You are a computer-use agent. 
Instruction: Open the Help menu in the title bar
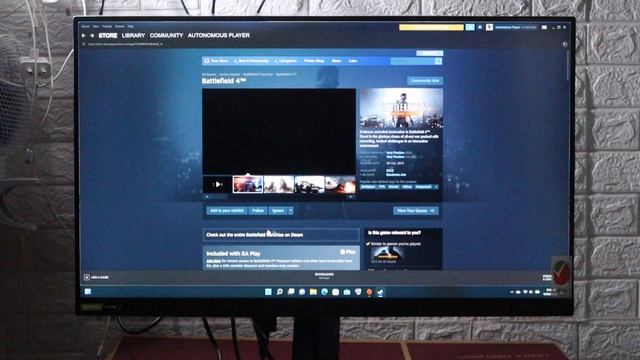pos(131,27)
